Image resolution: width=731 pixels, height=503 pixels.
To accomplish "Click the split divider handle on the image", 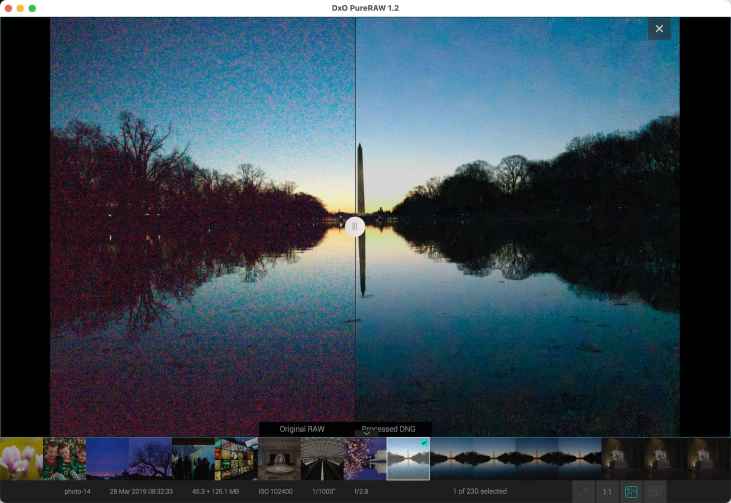I will tap(355, 227).
